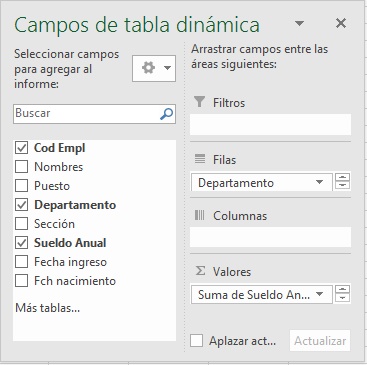Image resolution: width=367 pixels, height=365 pixels.
Task: Open the task pane options arrow
Action: (x=299, y=23)
